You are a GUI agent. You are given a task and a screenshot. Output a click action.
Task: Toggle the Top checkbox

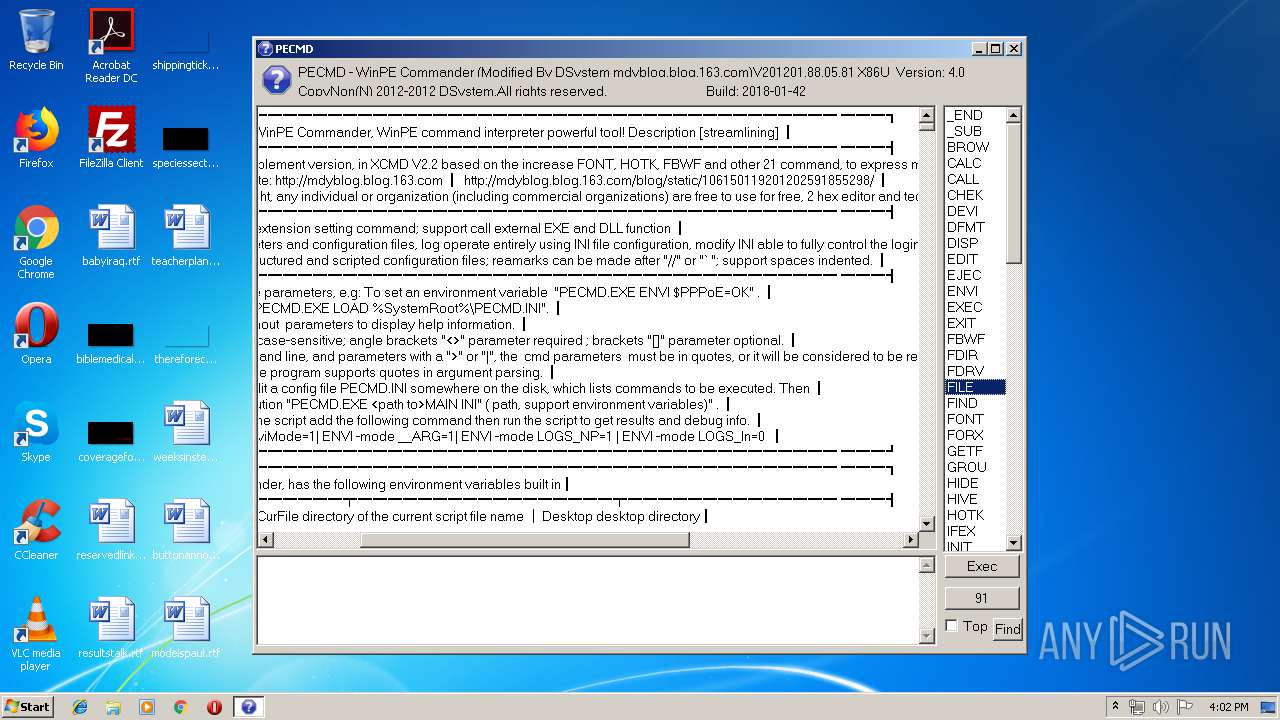pos(951,626)
